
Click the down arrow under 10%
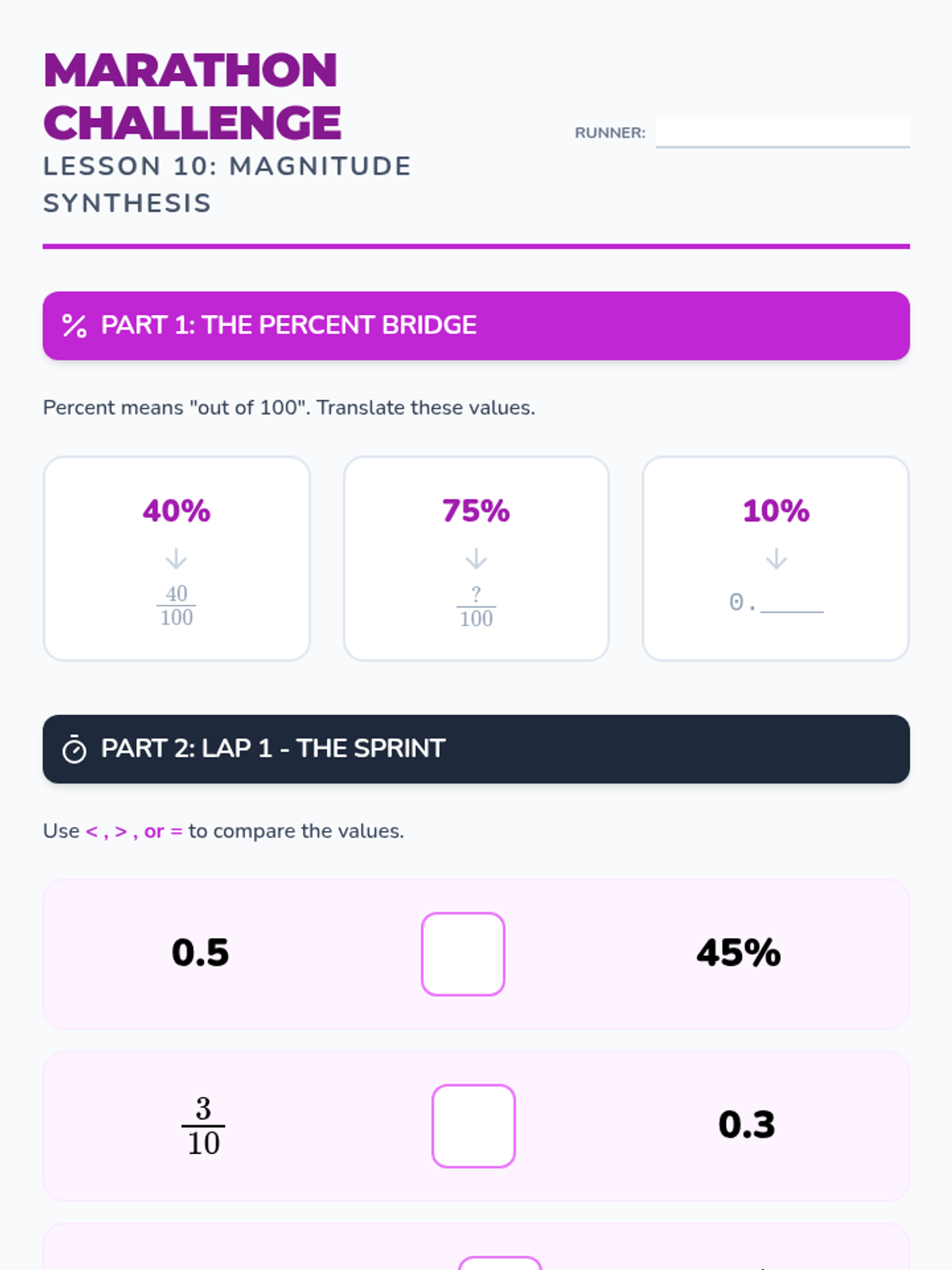776,560
